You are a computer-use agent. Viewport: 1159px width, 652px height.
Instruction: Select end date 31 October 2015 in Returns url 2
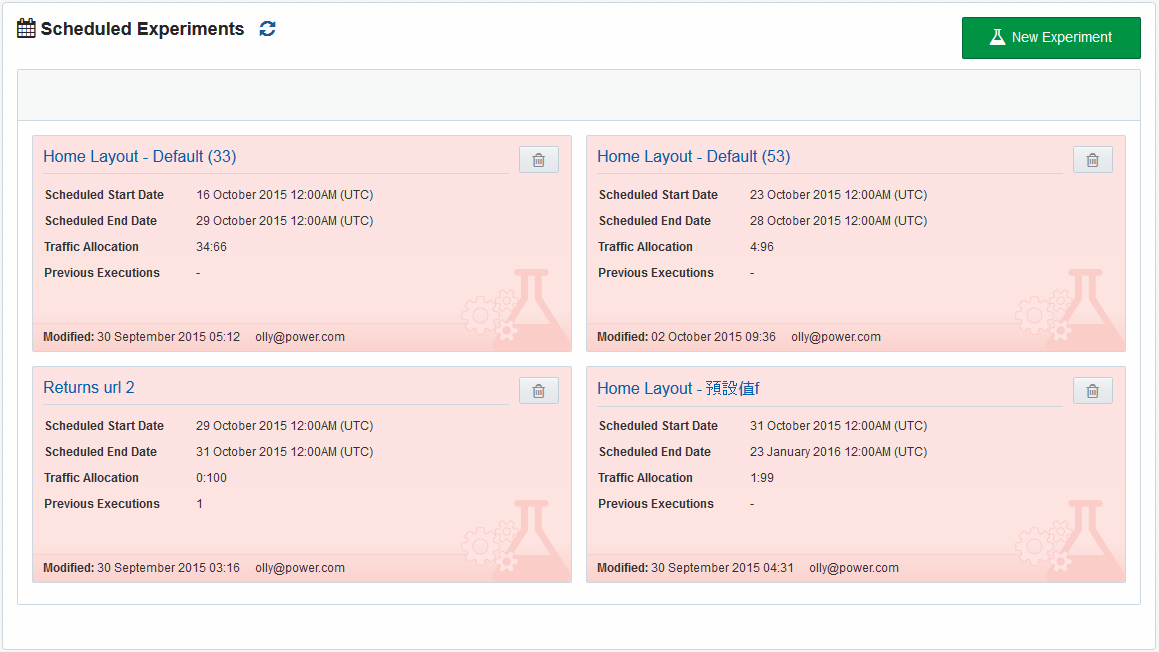pos(285,452)
